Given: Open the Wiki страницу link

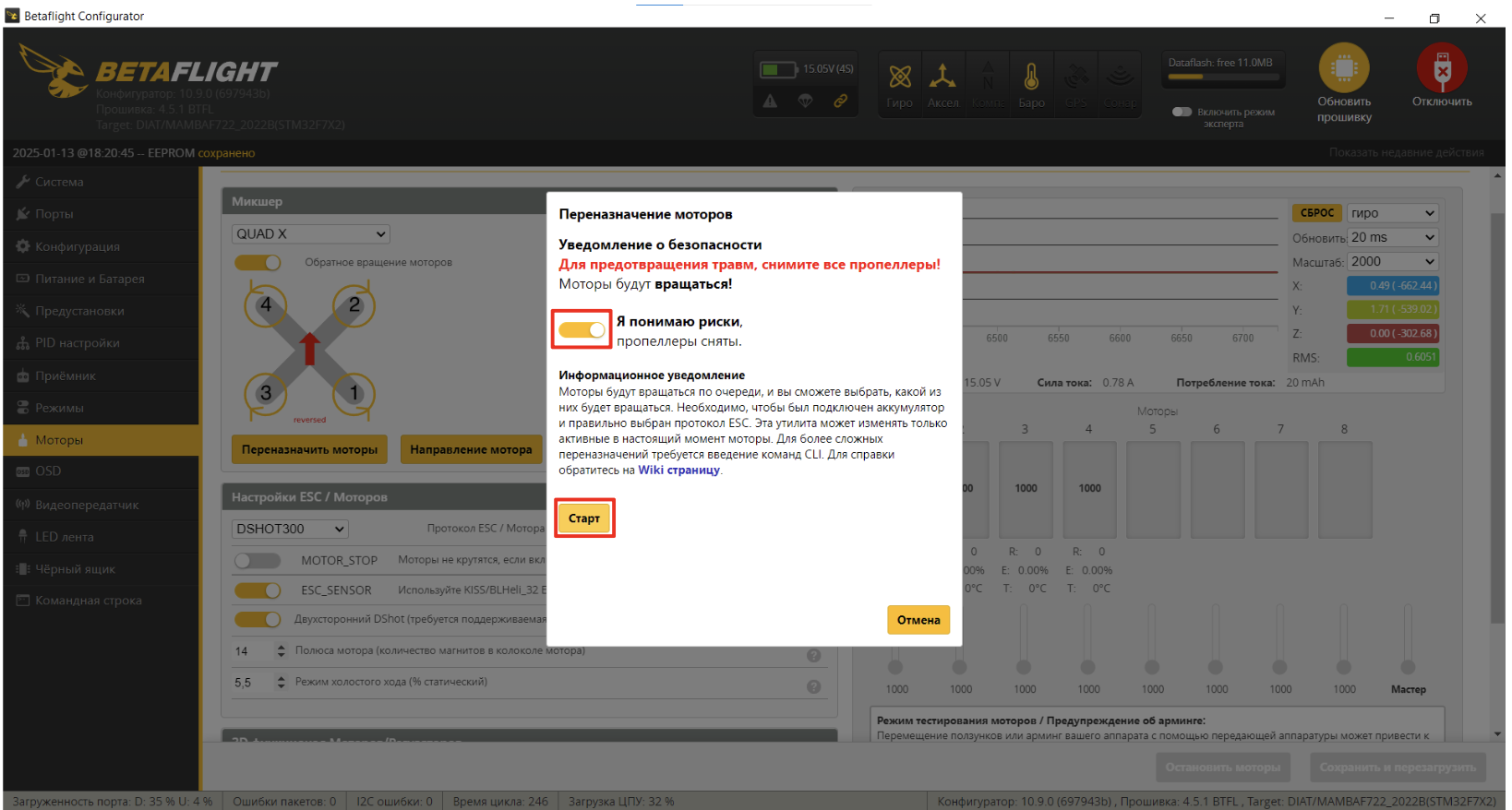Looking at the screenshot, I should click(x=678, y=471).
